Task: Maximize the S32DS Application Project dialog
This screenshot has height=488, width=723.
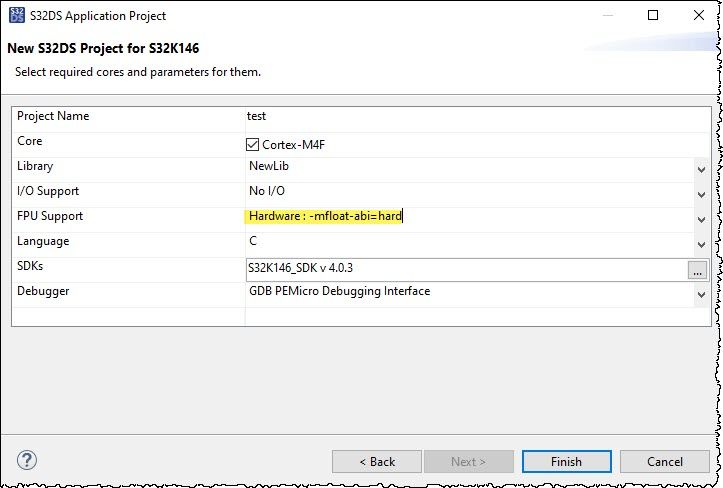Action: 653,15
